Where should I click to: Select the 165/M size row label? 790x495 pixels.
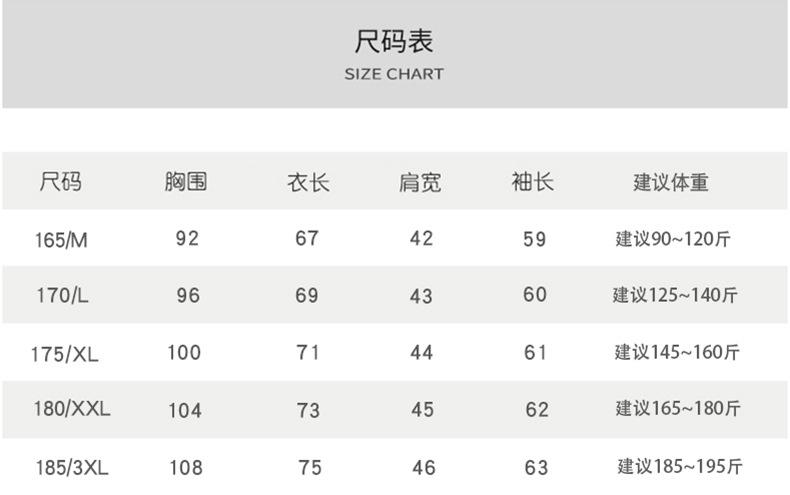(x=61, y=240)
